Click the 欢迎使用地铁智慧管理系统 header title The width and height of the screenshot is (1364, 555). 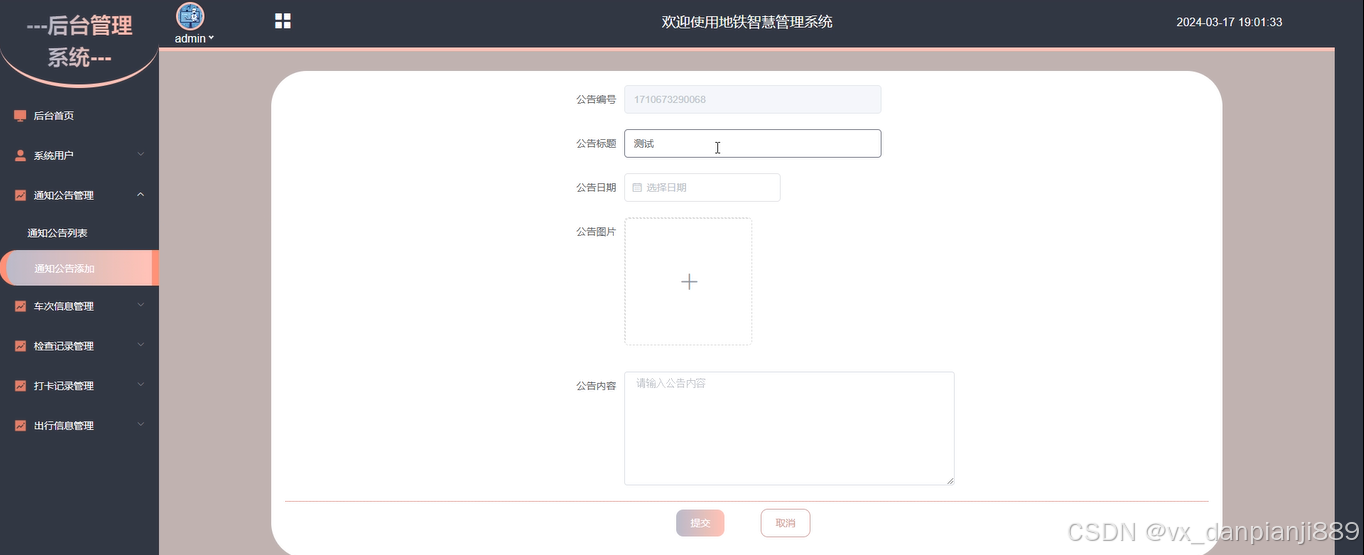click(747, 22)
